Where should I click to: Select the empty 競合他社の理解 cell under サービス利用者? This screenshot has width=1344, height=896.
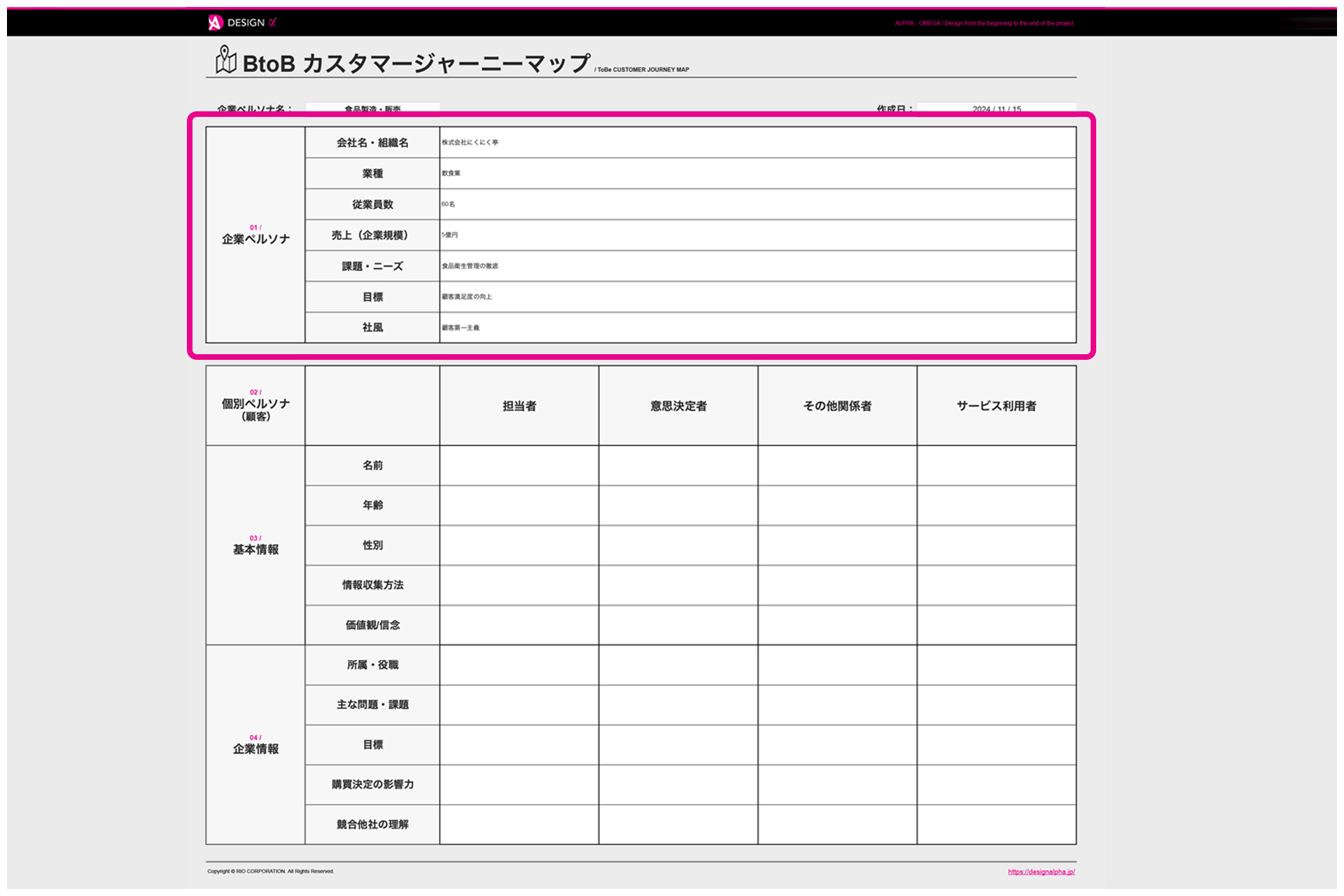[997, 825]
